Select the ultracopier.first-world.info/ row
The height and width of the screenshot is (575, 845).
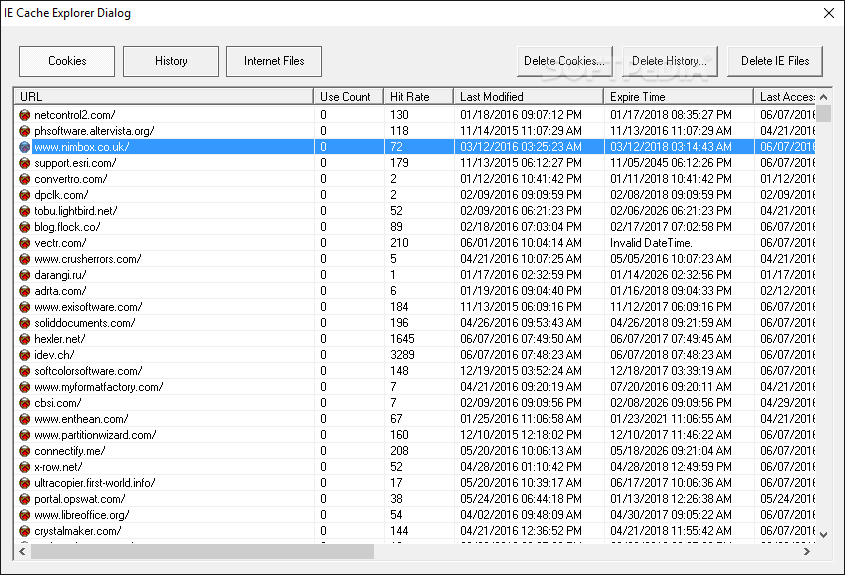(415, 483)
